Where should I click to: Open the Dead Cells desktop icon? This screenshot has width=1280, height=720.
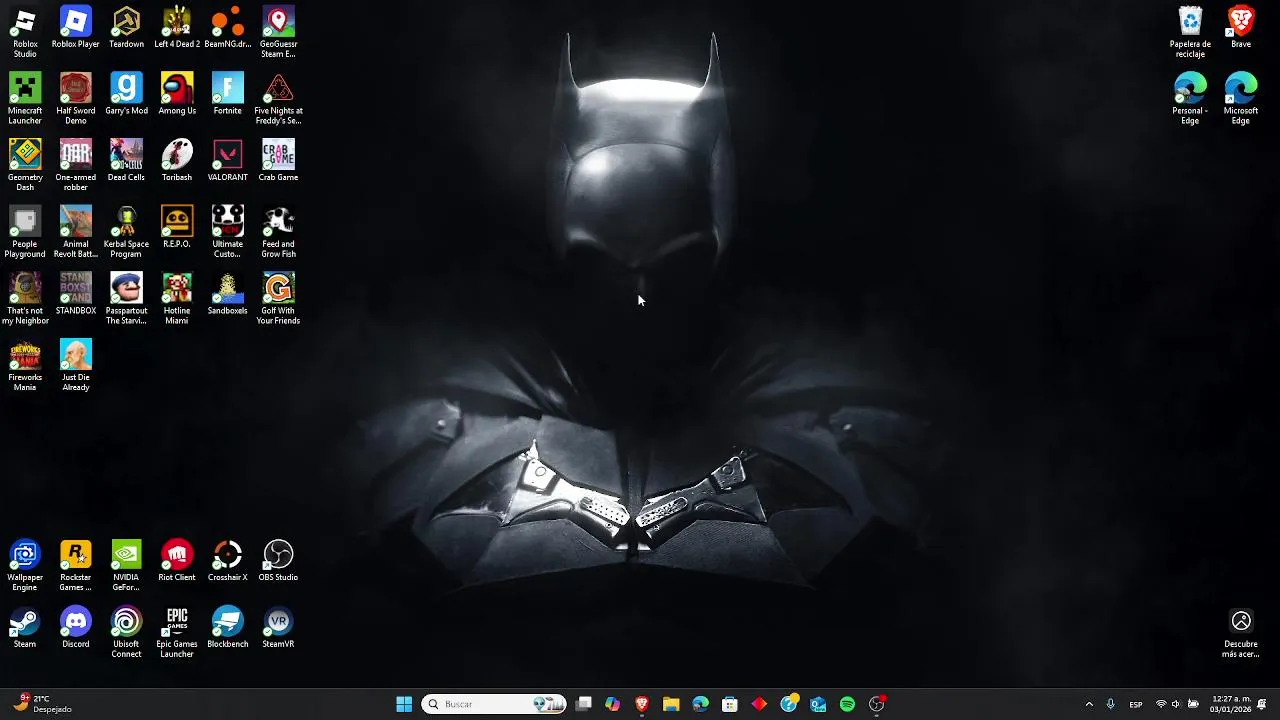pyautogui.click(x=126, y=161)
